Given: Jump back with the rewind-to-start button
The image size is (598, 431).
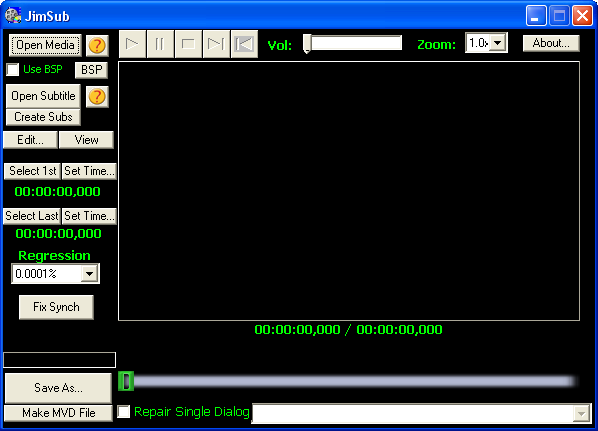Looking at the screenshot, I should click(244, 44).
